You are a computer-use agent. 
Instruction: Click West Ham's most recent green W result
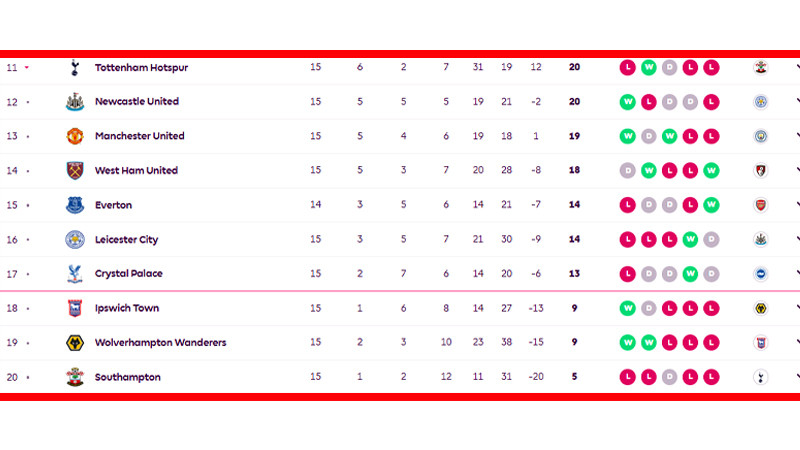click(711, 170)
